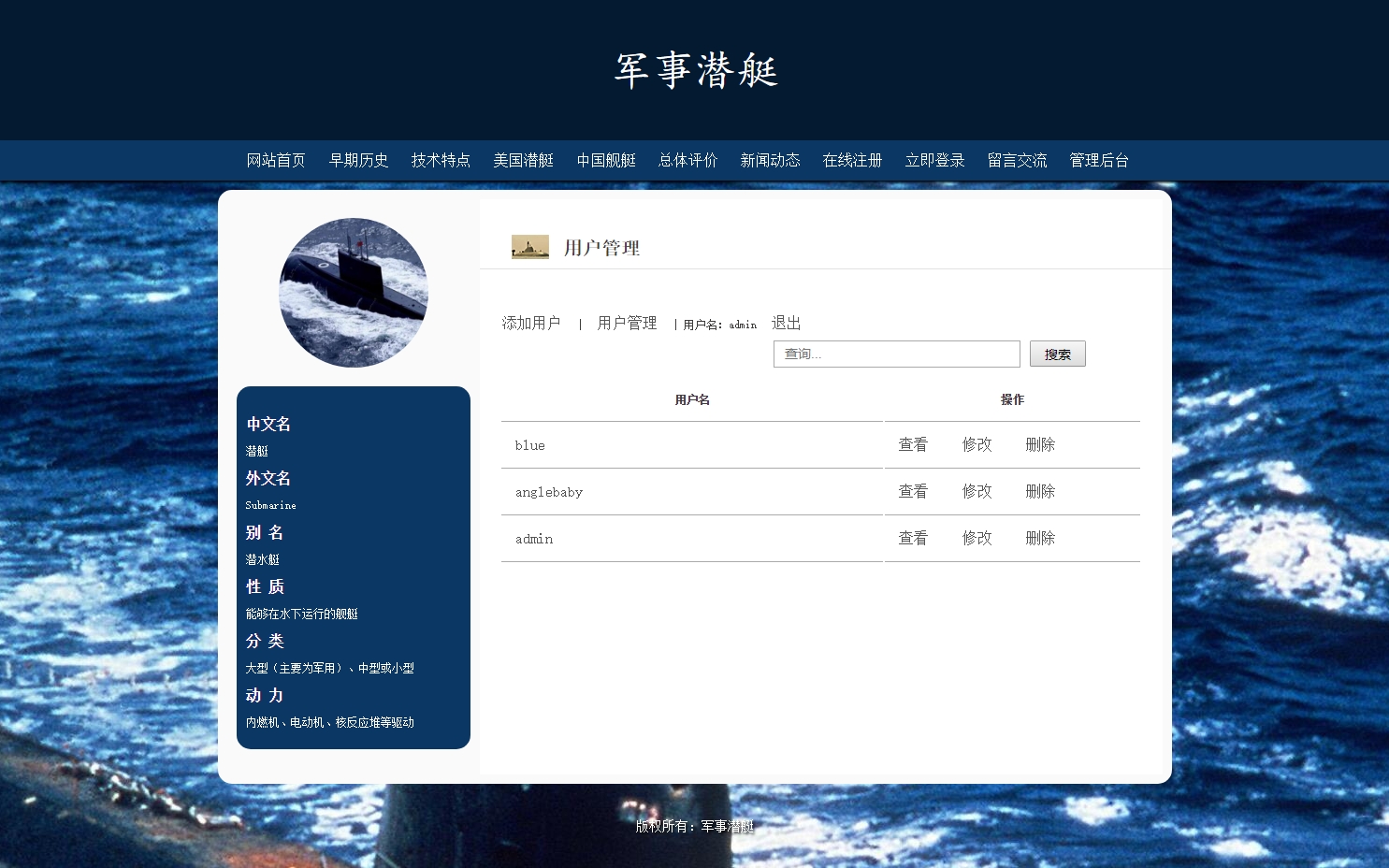Click the 用户名: admin status text
This screenshot has width=1389, height=868.
click(x=720, y=325)
